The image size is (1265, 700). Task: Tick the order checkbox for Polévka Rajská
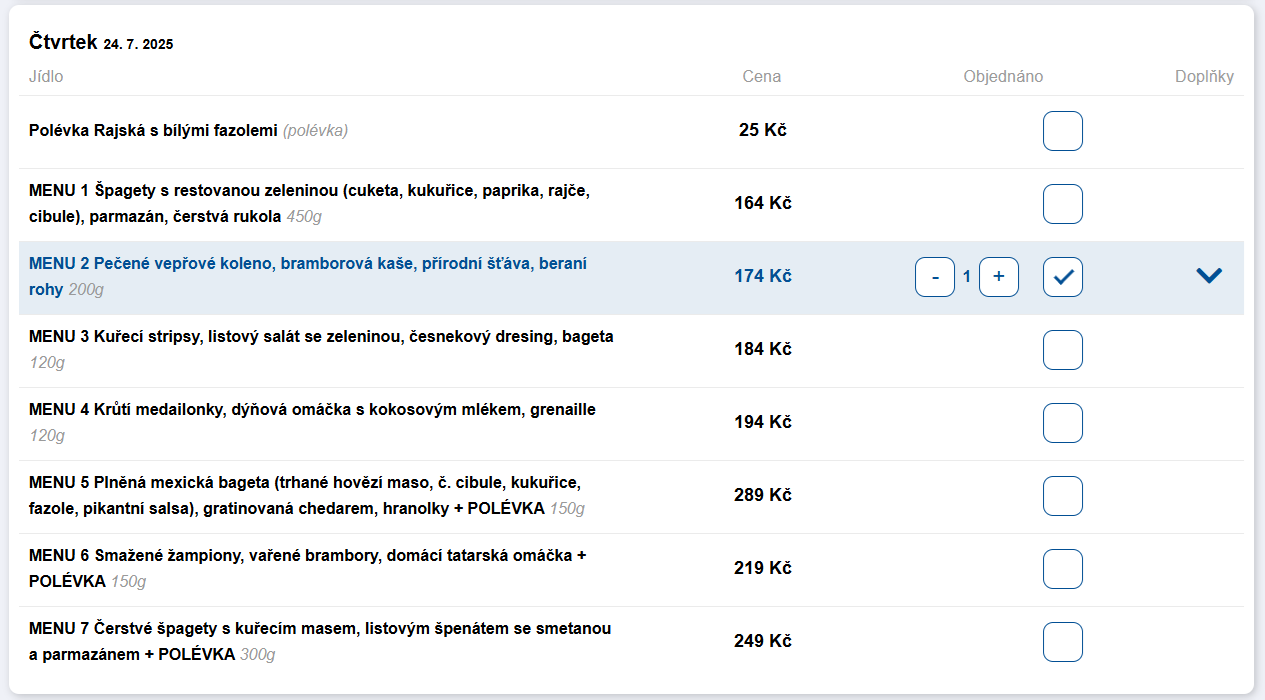click(x=1062, y=131)
